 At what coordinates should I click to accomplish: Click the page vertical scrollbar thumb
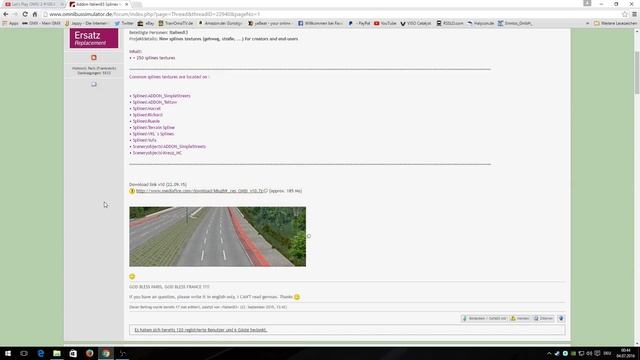pos(637,73)
